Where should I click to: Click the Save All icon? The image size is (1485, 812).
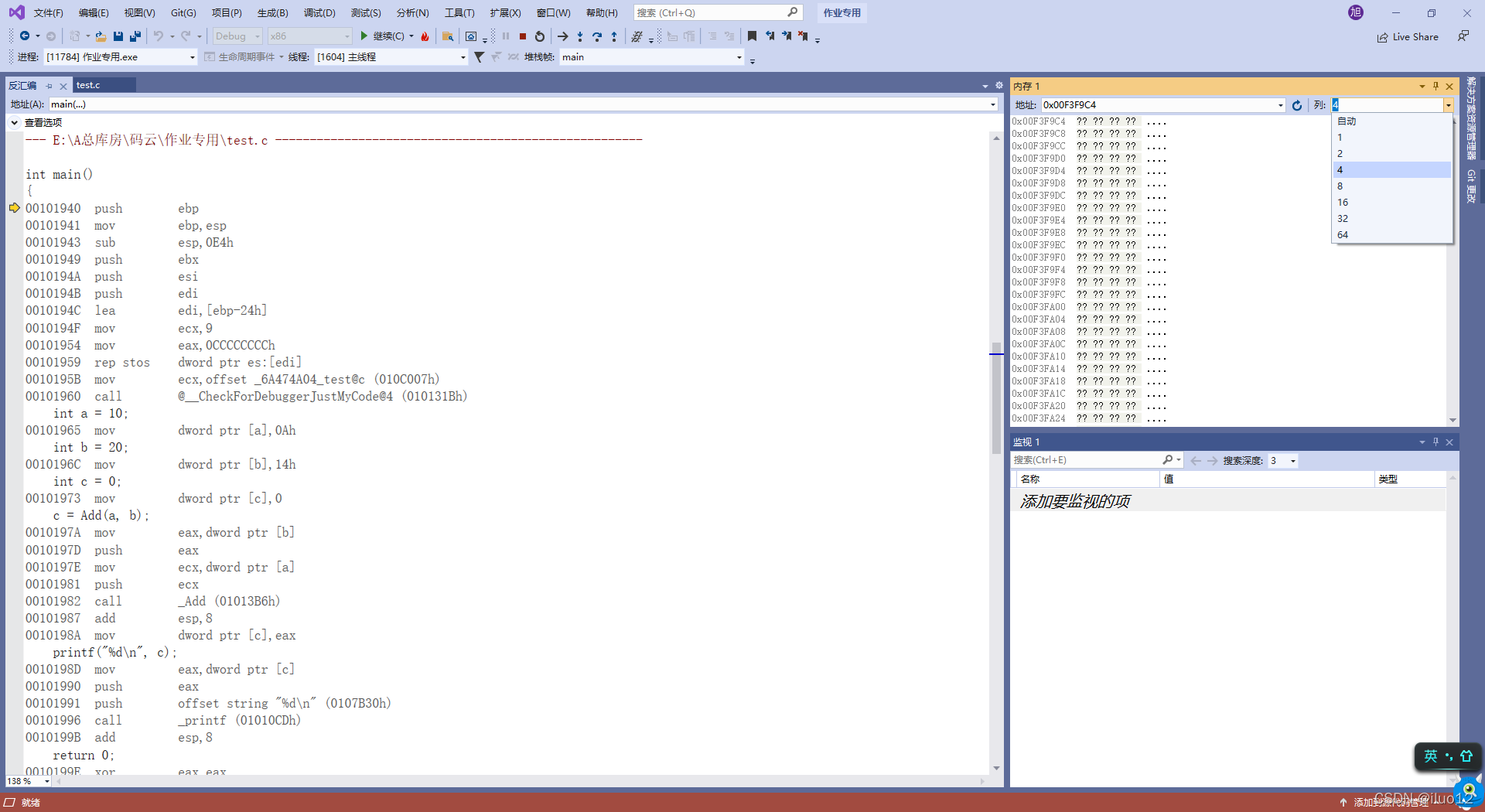135,36
